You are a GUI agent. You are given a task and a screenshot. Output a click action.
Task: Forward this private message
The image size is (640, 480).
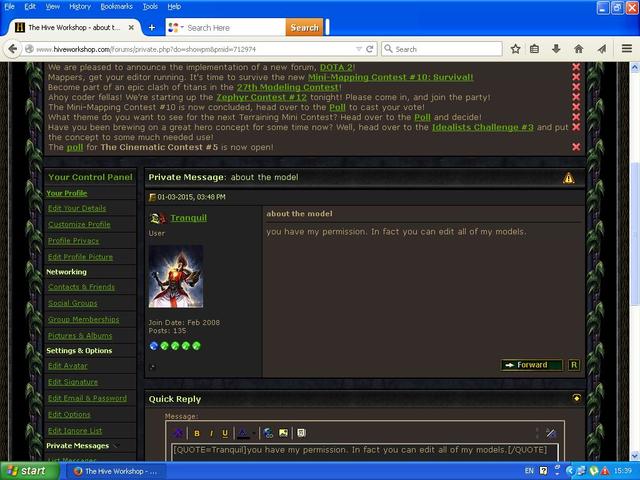click(531, 365)
